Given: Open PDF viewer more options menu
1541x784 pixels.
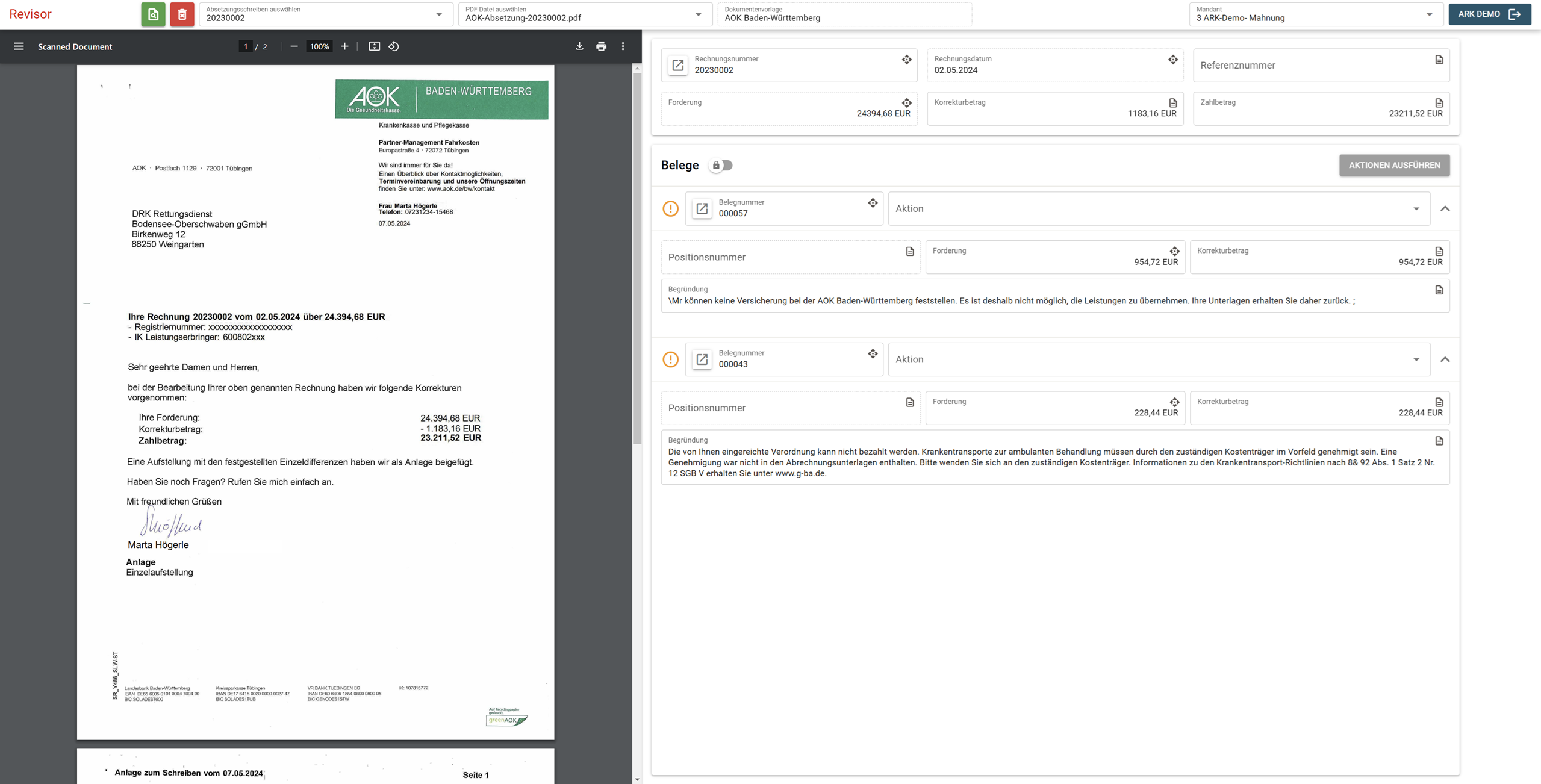Looking at the screenshot, I should (x=623, y=46).
